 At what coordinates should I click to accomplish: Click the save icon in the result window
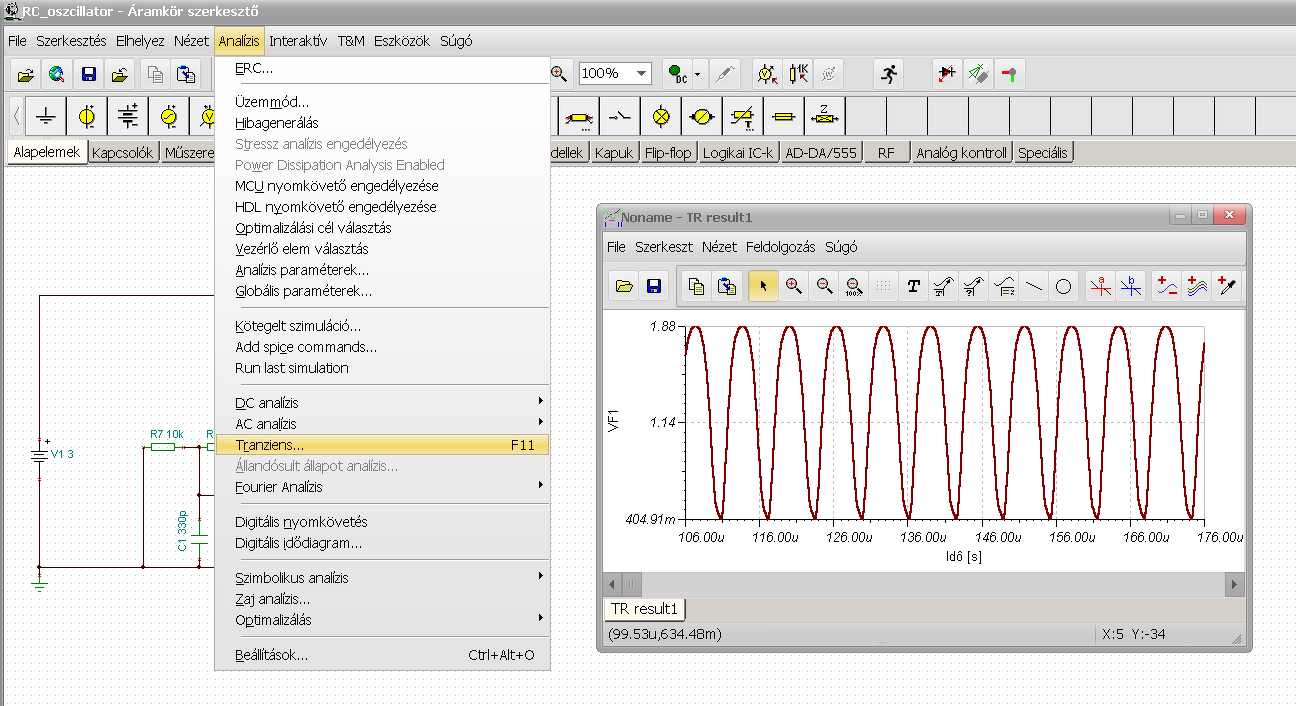tap(654, 287)
